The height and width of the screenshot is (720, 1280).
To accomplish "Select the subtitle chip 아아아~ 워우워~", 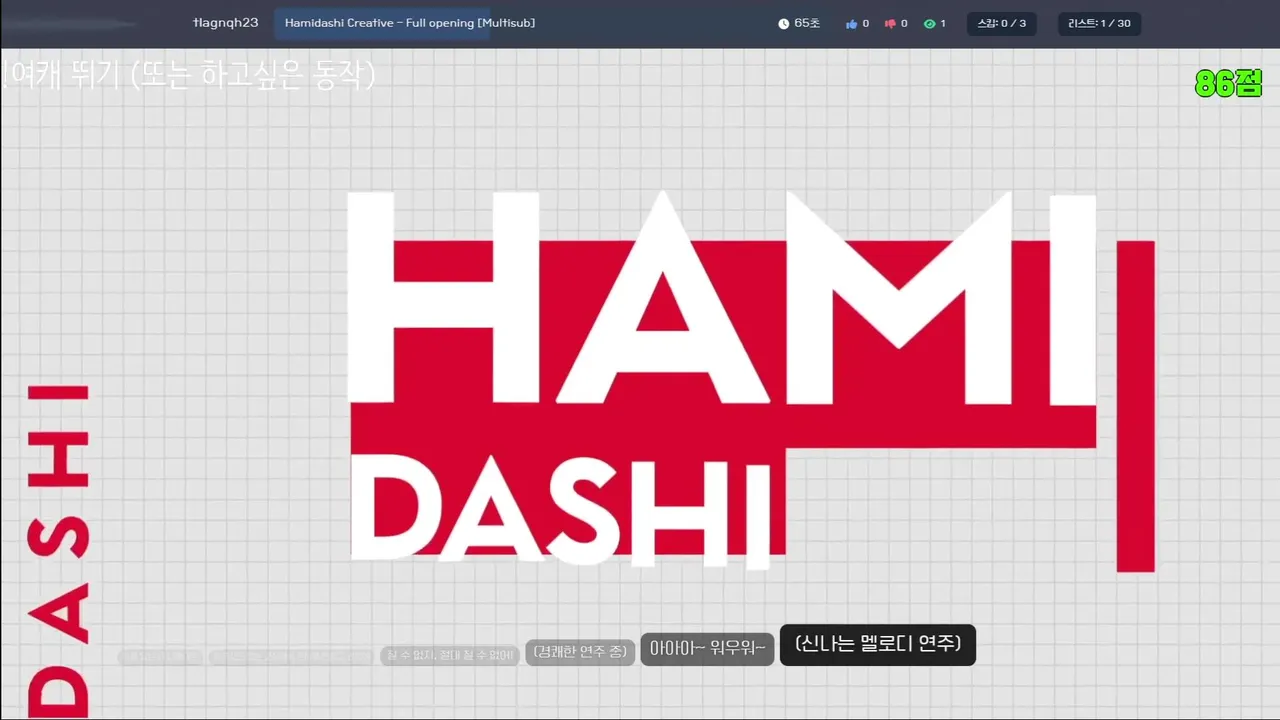I will (x=707, y=649).
